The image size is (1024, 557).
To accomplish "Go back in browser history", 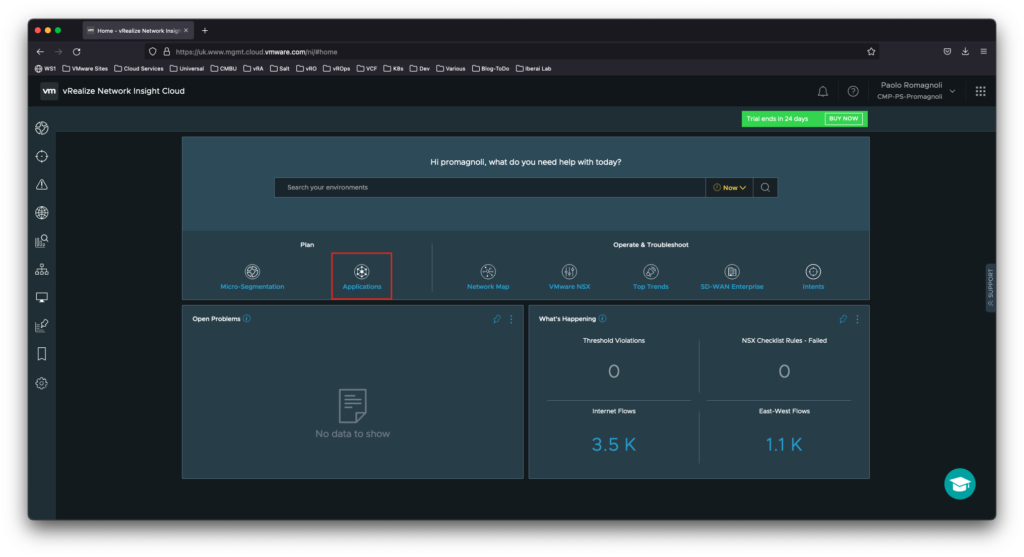I will coord(40,52).
